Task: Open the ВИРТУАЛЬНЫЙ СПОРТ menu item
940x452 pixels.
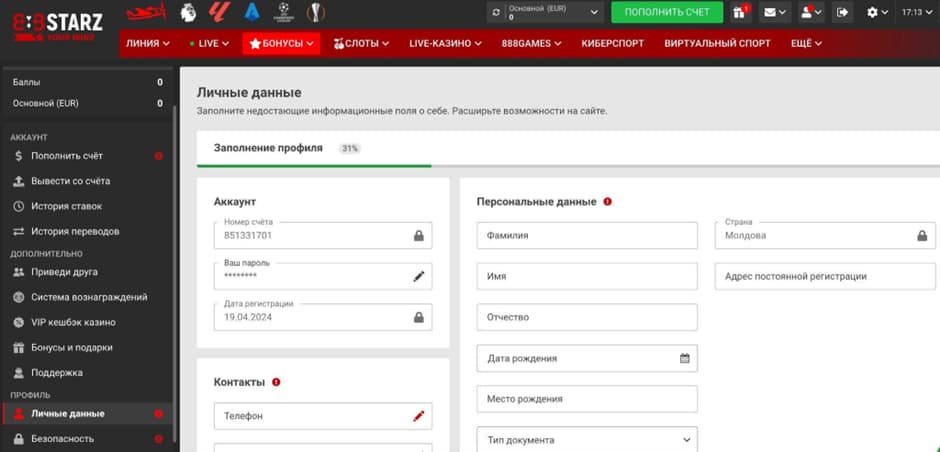Action: point(718,43)
